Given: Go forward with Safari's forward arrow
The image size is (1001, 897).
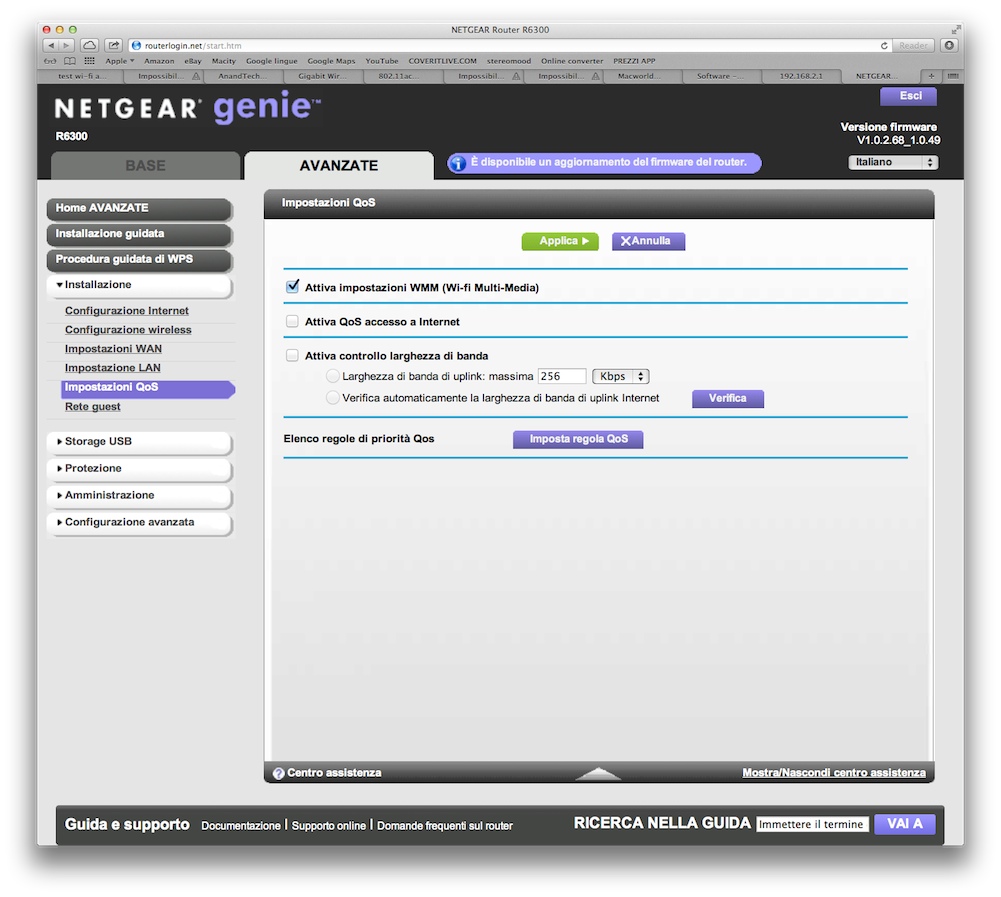Looking at the screenshot, I should coord(66,45).
